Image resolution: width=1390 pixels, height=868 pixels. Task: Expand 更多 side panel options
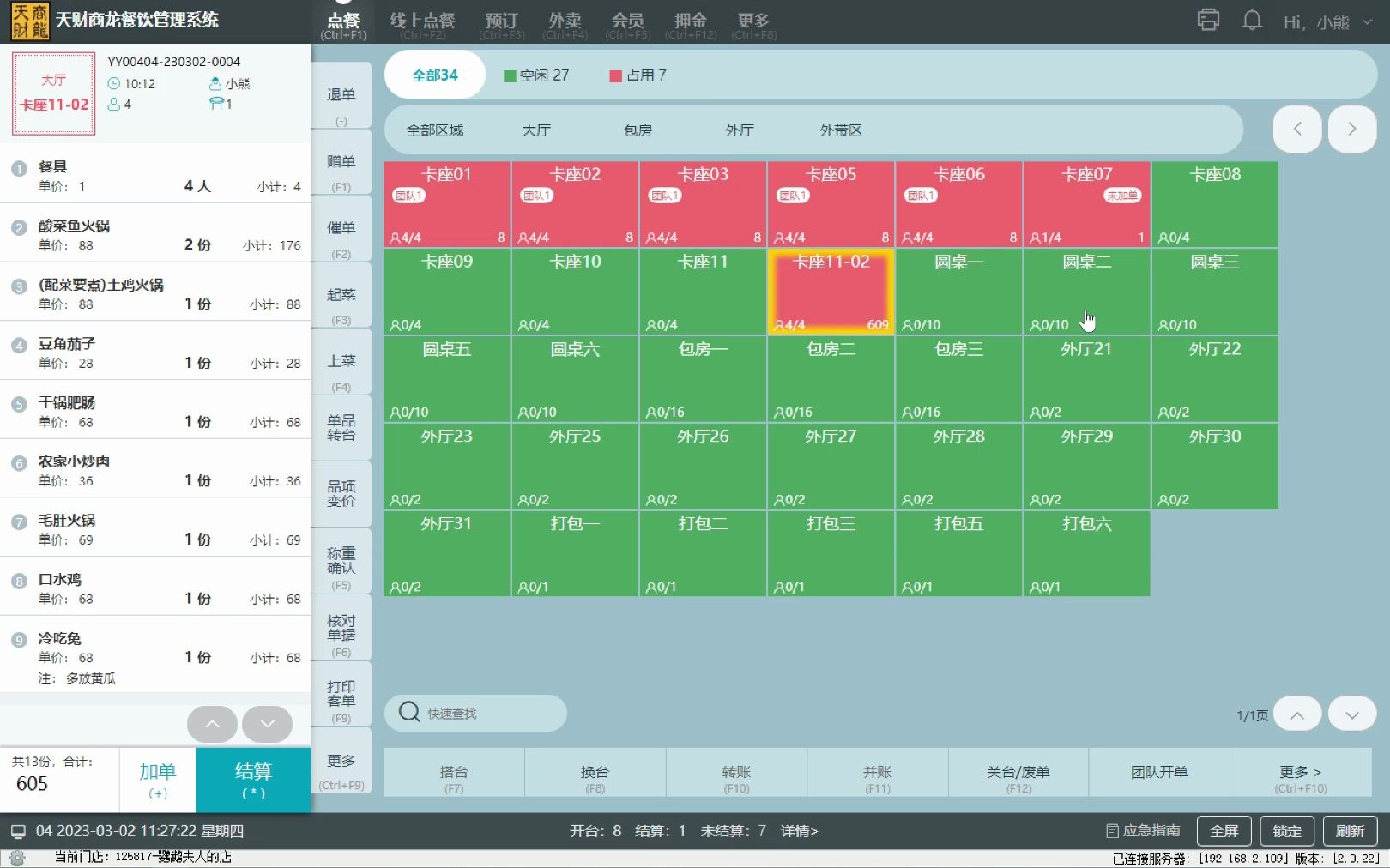pos(341,762)
